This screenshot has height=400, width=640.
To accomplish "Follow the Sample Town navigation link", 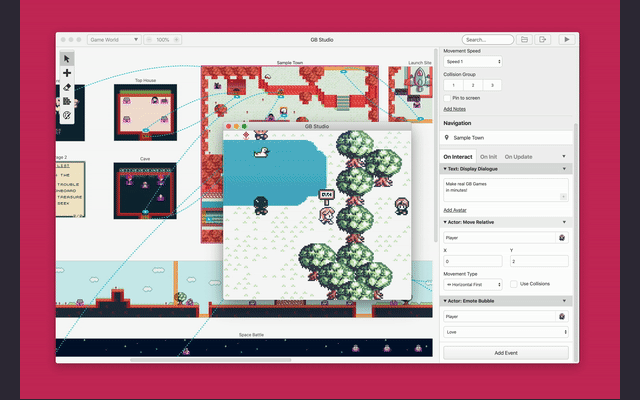I will click(506, 138).
